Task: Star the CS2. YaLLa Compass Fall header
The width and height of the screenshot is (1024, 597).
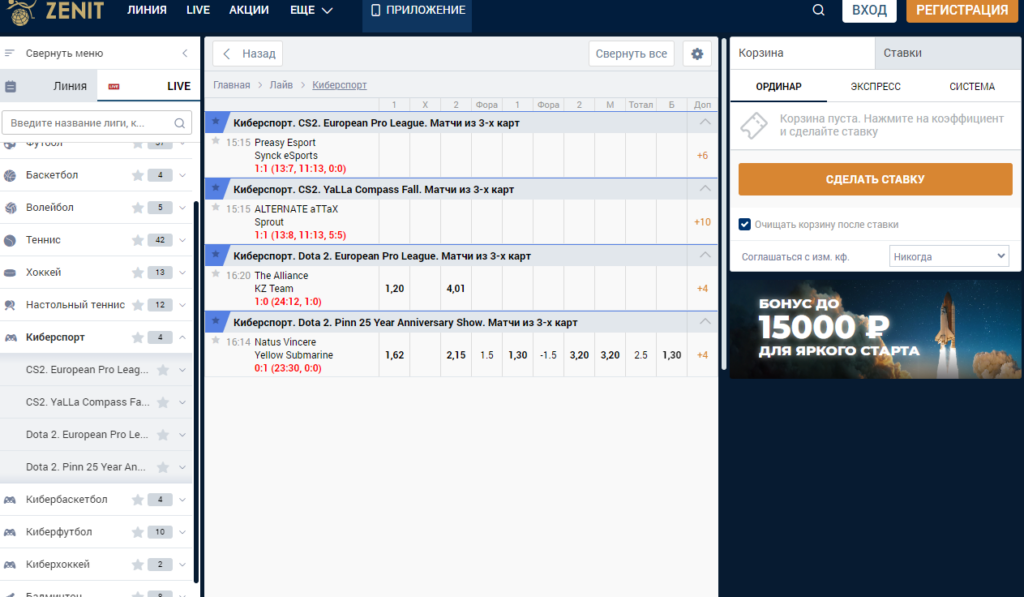Action: coord(216,188)
